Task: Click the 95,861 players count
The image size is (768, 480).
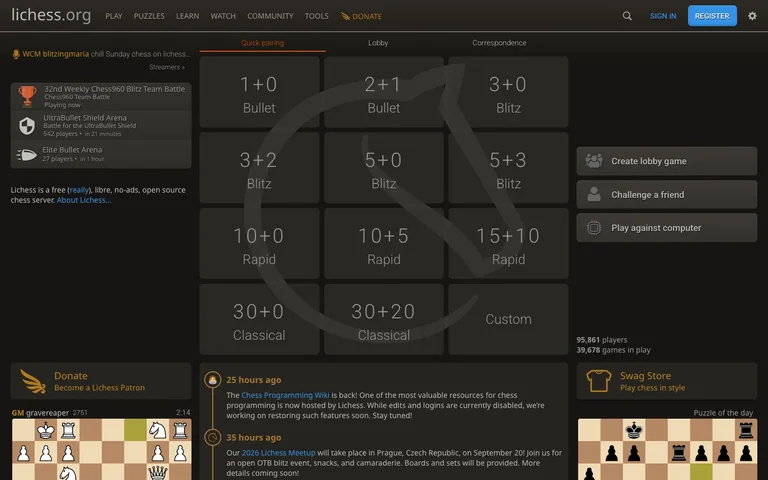Action: coord(602,340)
